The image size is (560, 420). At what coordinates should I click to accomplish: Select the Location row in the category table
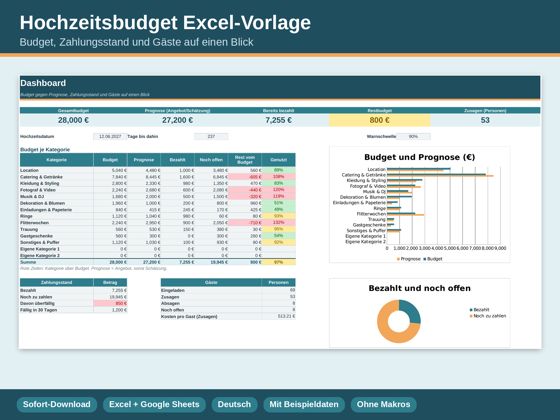click(x=158, y=170)
